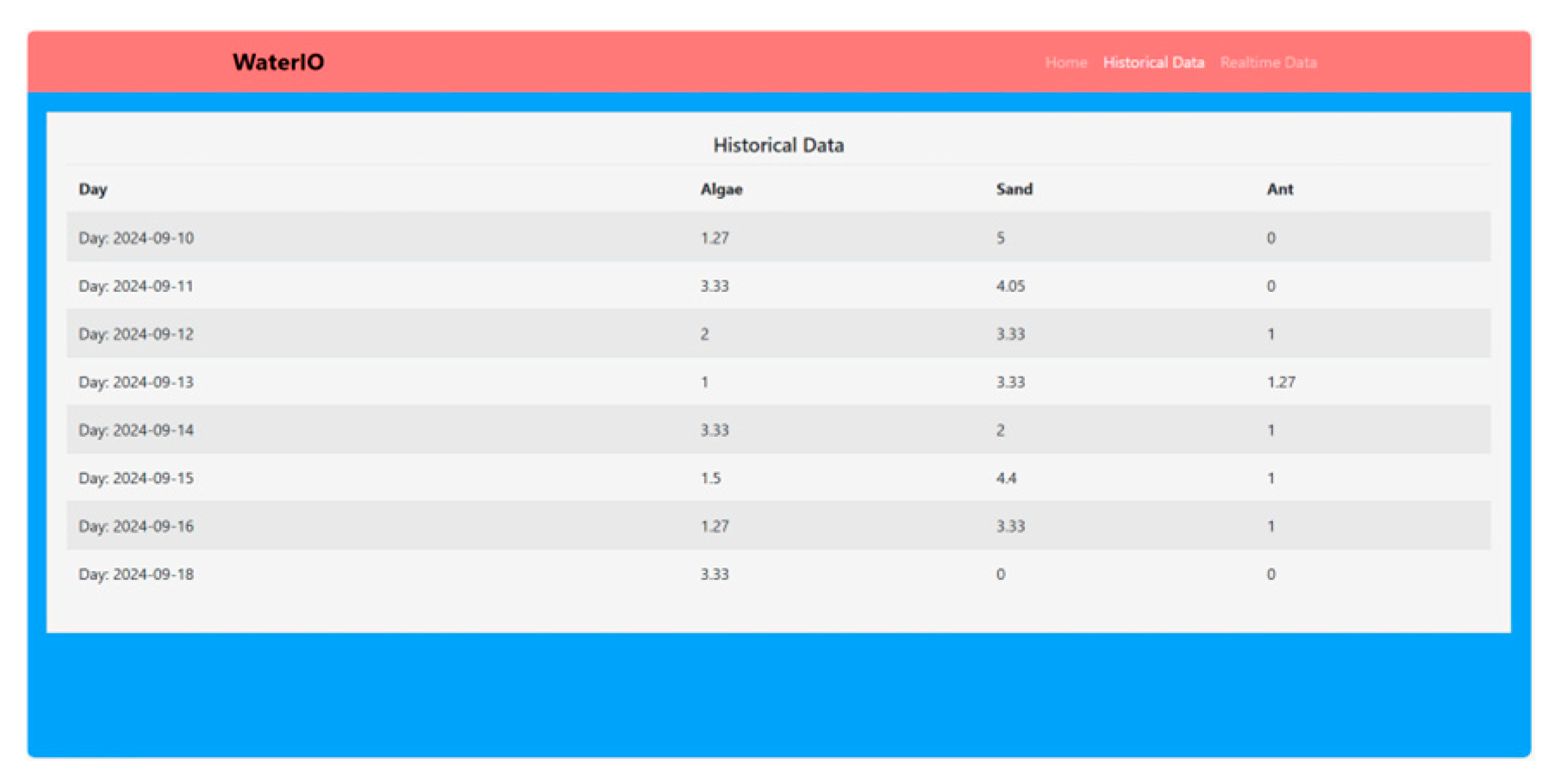Viewport: 1555px width, 784px height.
Task: Select the row for 2024-09-11
Action: click(x=136, y=286)
